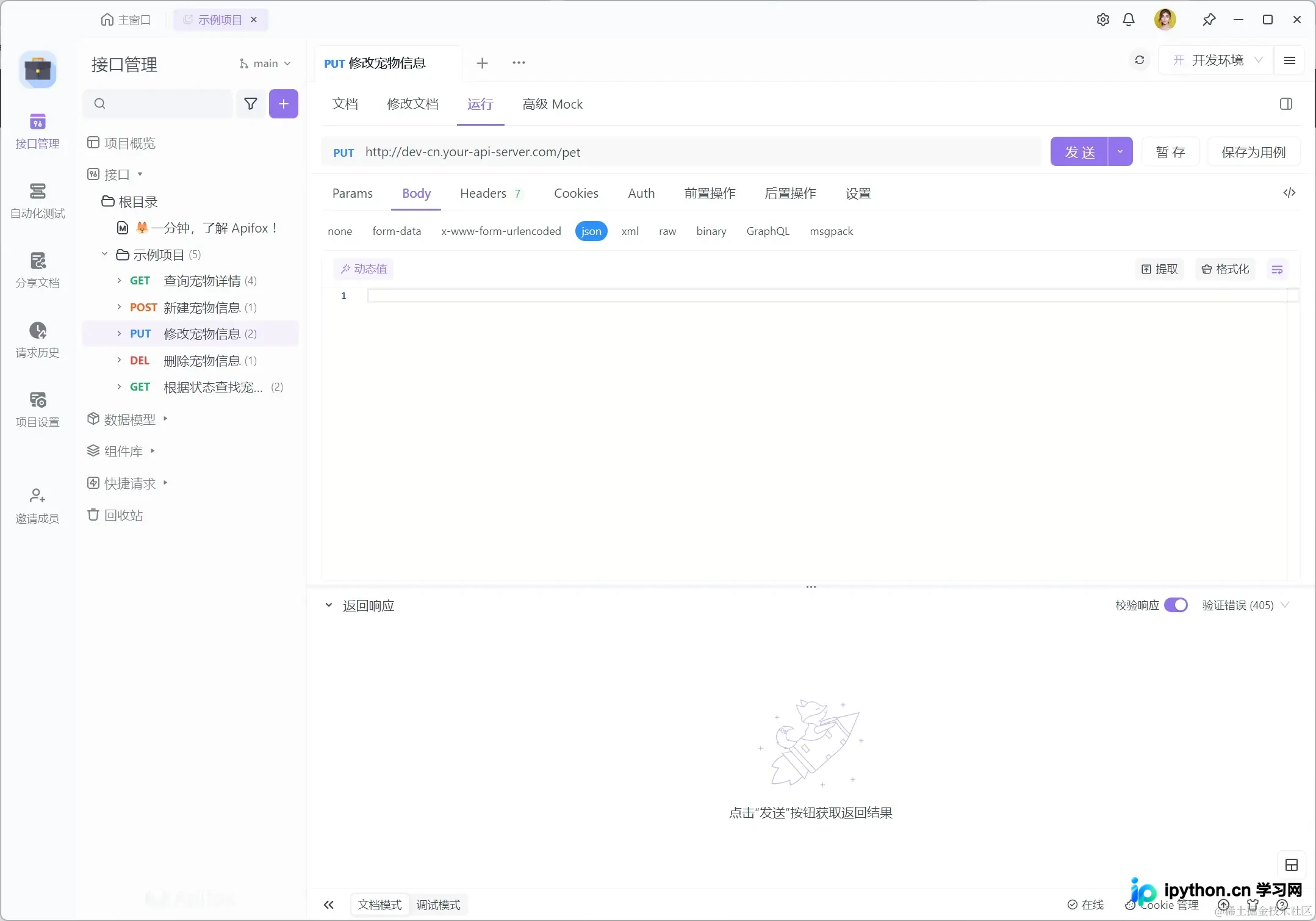Open the 前置操作 tab
The image size is (1316, 921).
tap(710, 193)
